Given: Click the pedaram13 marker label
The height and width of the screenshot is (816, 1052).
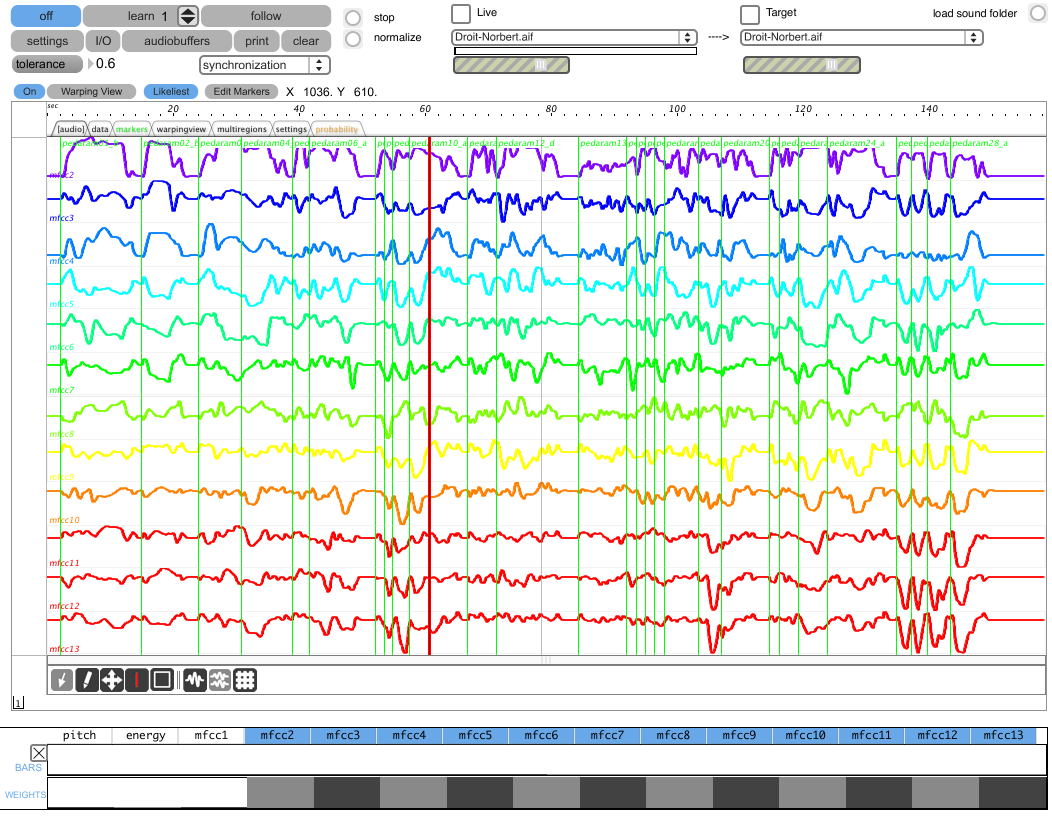Looking at the screenshot, I should click(603, 143).
